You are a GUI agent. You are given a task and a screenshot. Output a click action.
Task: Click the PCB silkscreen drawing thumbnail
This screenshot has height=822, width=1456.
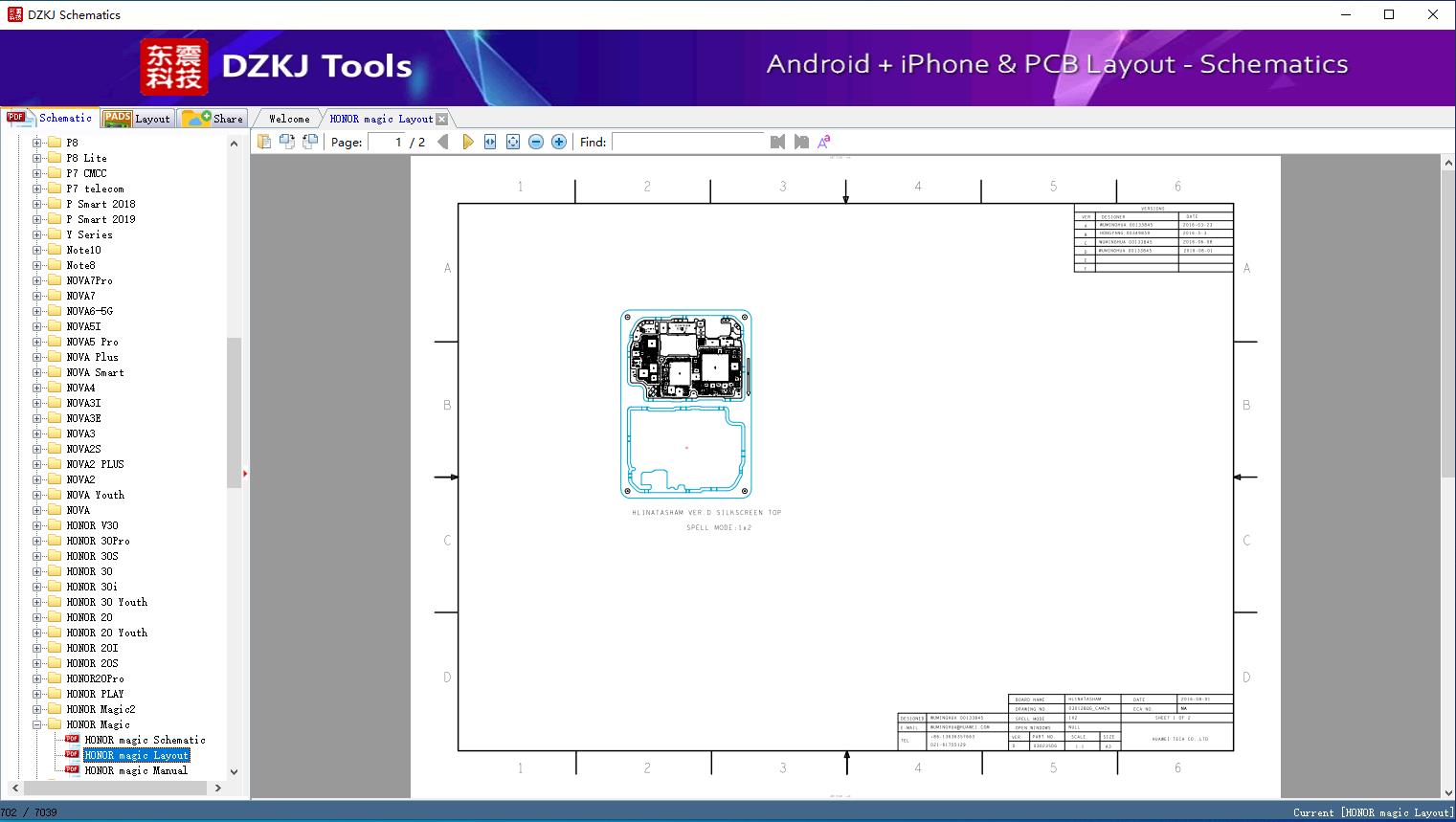(x=685, y=404)
